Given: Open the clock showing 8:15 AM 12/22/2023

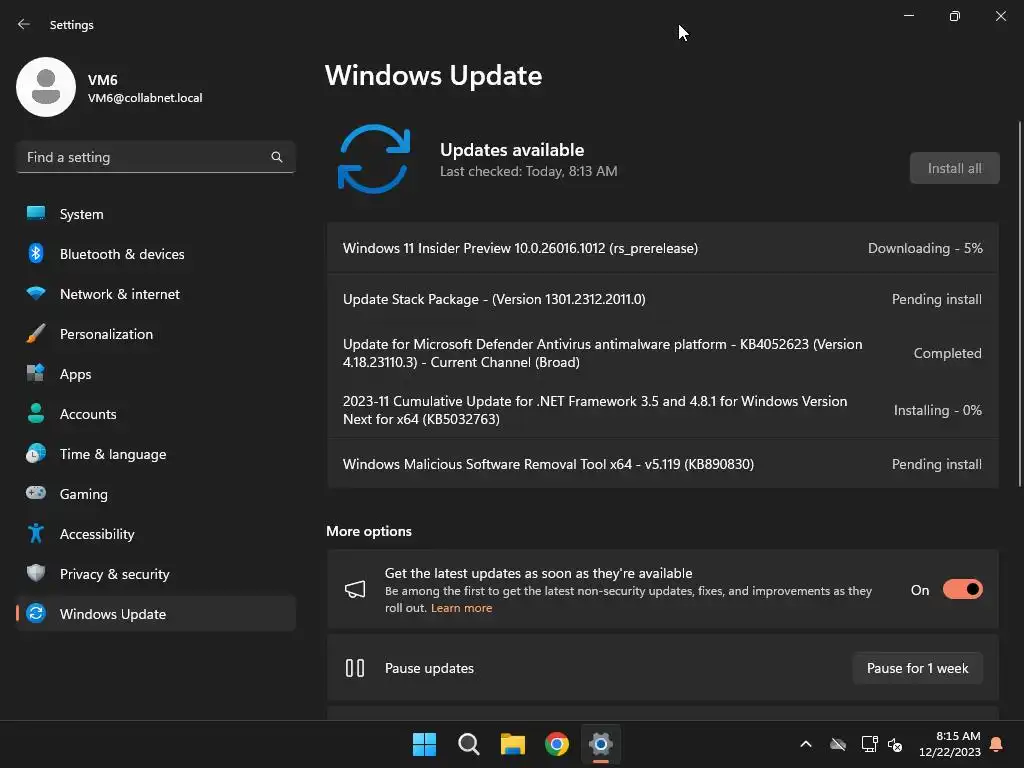Looking at the screenshot, I should tap(950, 744).
